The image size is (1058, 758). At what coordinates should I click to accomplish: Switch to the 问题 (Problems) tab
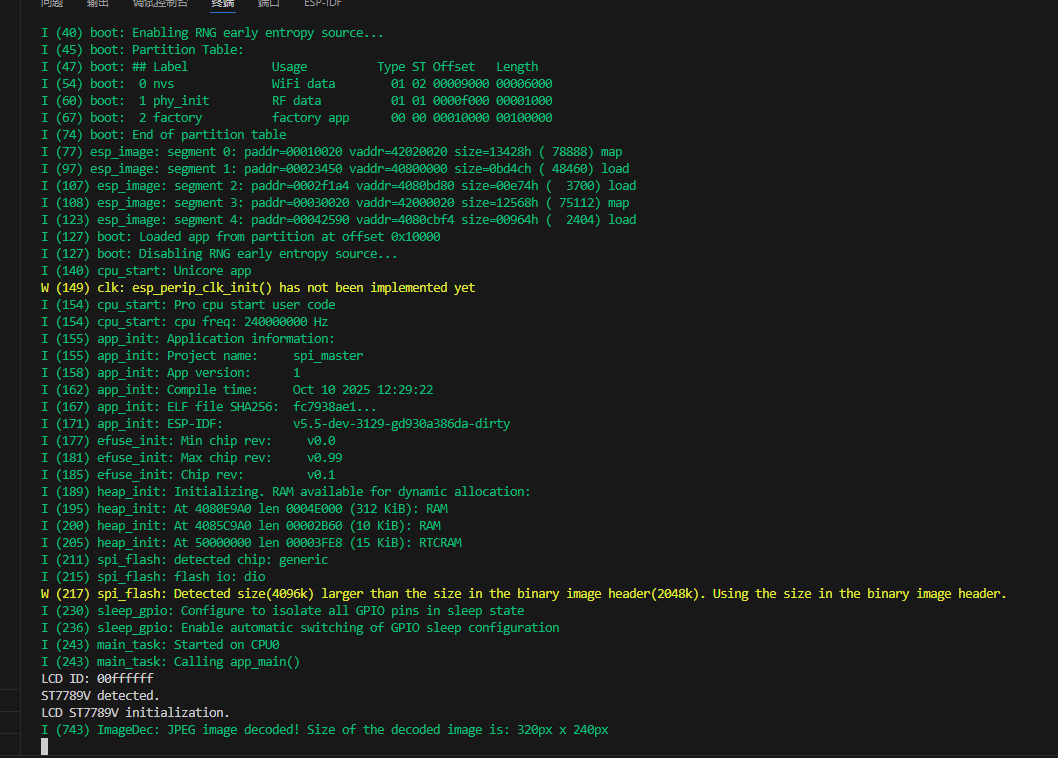click(53, 3)
